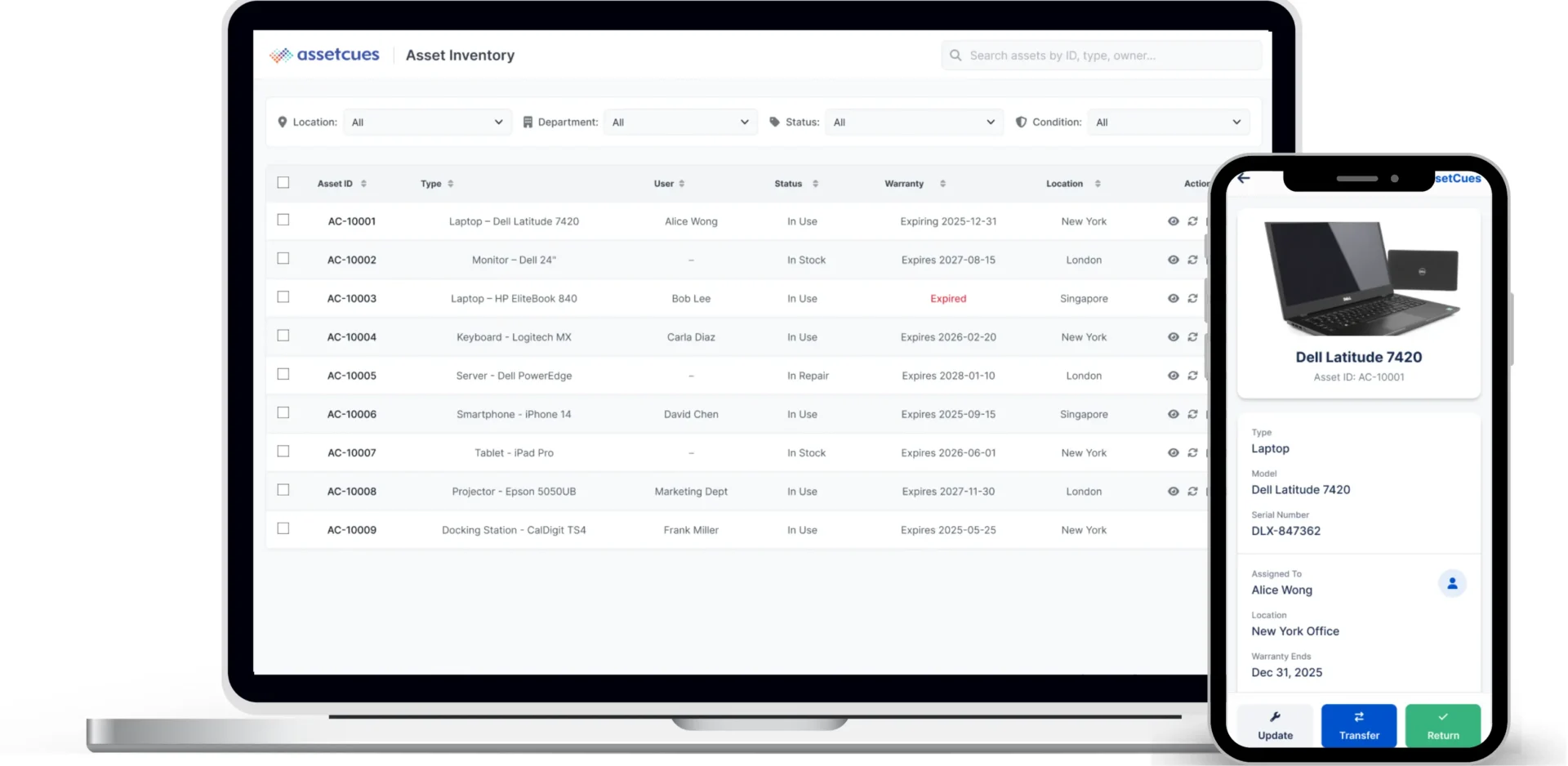Open the Condition filter dropdown
The width and height of the screenshot is (1568, 766).
pyautogui.click(x=1168, y=122)
